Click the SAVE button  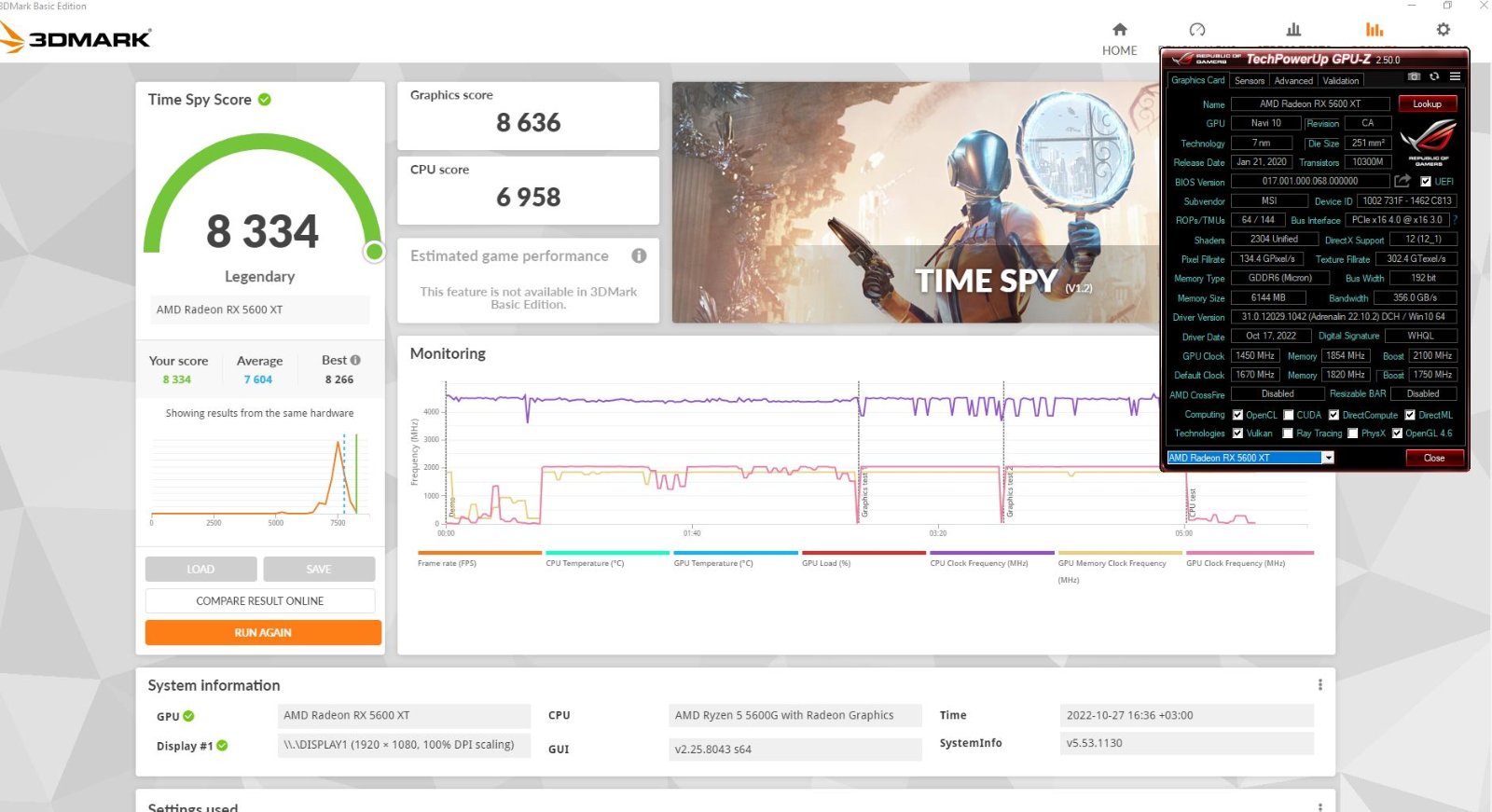tap(319, 569)
